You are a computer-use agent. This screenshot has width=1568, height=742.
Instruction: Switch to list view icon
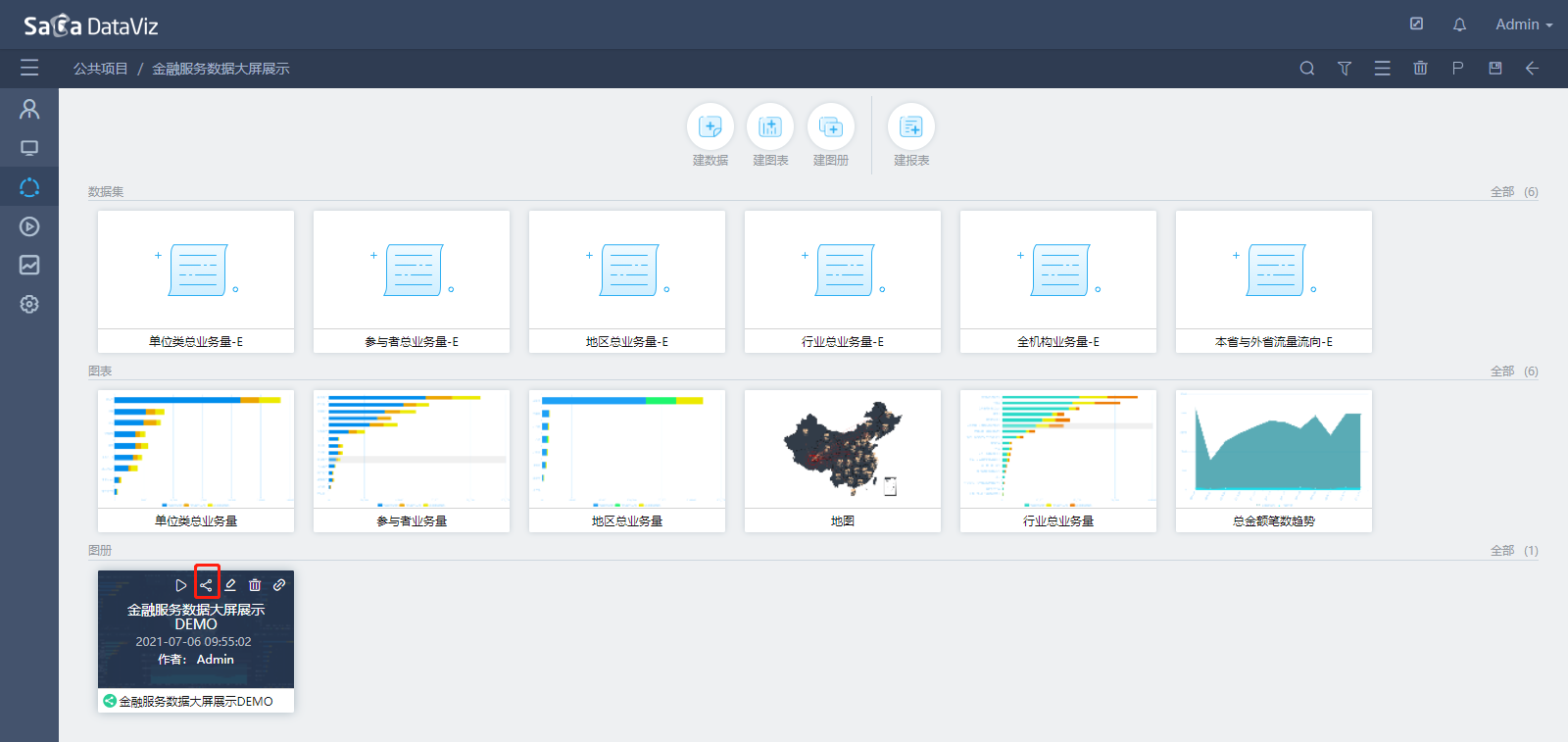click(1383, 69)
